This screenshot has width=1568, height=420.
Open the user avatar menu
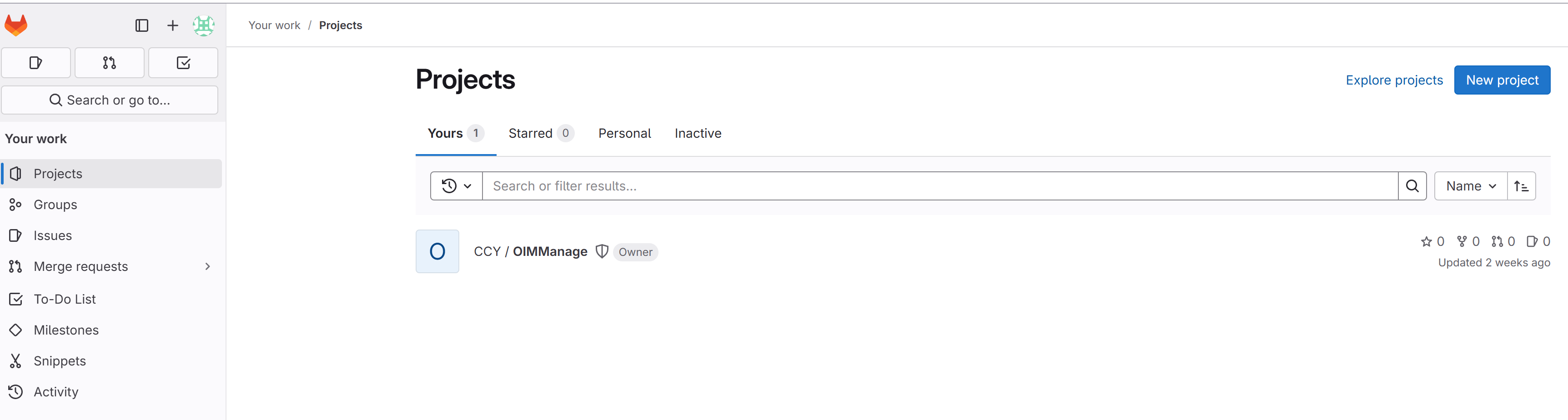point(203,25)
